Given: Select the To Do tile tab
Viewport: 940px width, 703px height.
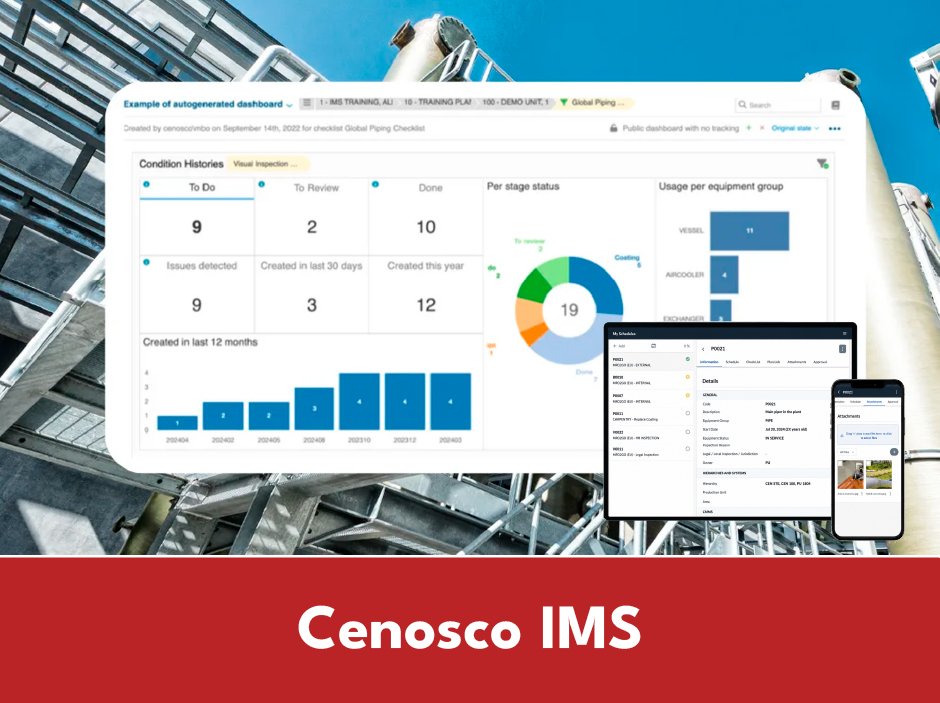Looking at the screenshot, I should point(197,188).
